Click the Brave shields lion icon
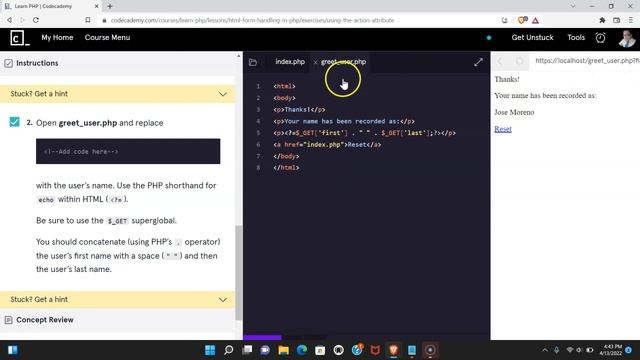 coord(522,20)
